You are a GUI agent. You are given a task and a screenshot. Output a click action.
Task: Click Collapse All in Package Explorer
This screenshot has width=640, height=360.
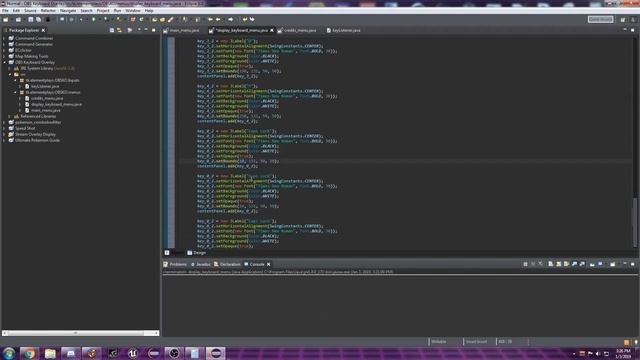click(112, 30)
